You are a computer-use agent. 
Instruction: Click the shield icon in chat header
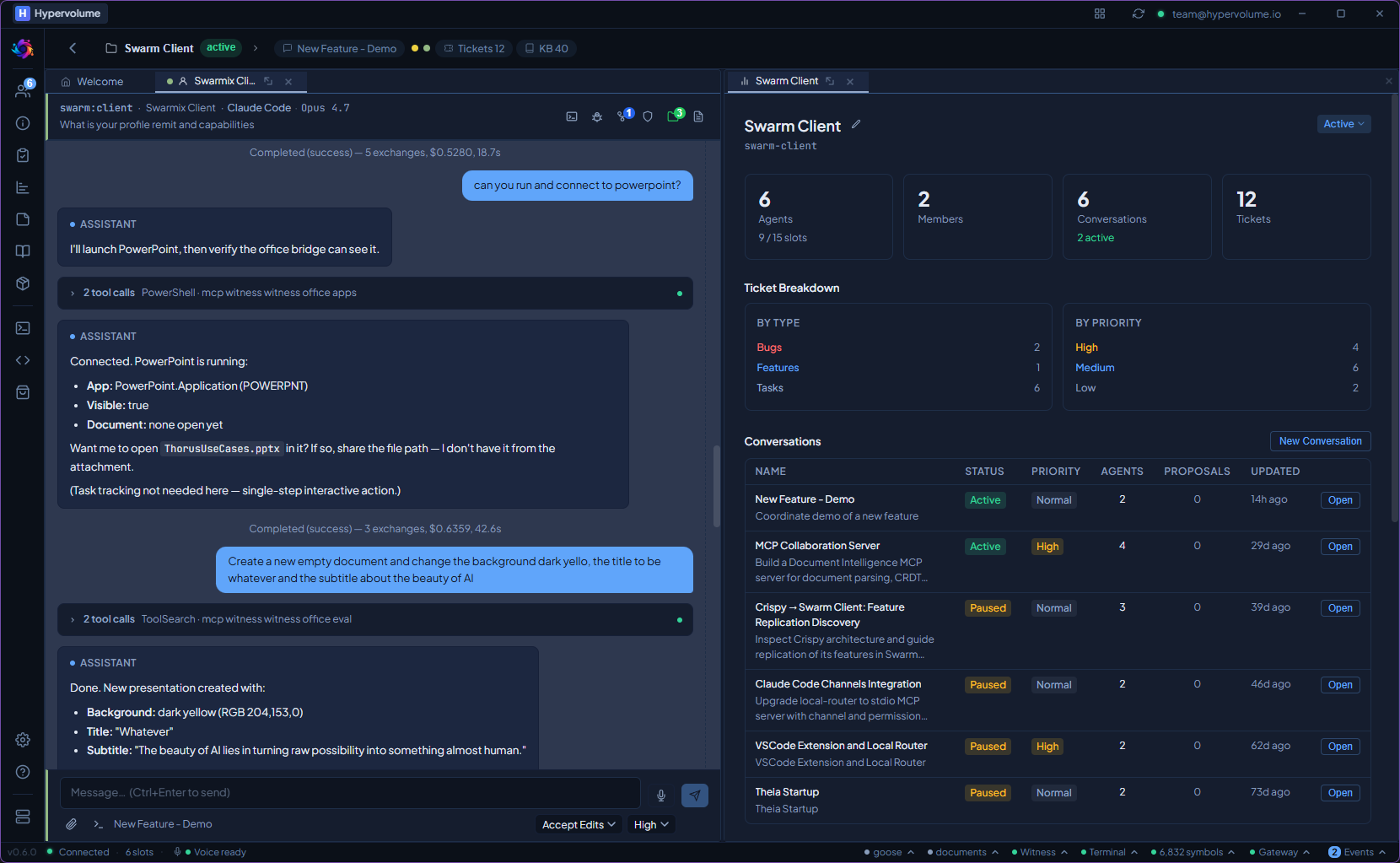(x=648, y=116)
